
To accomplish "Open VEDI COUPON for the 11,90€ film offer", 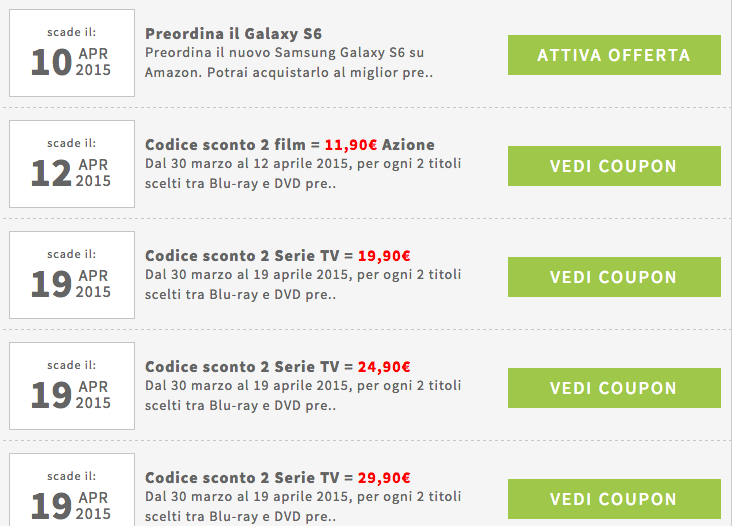I will point(614,166).
